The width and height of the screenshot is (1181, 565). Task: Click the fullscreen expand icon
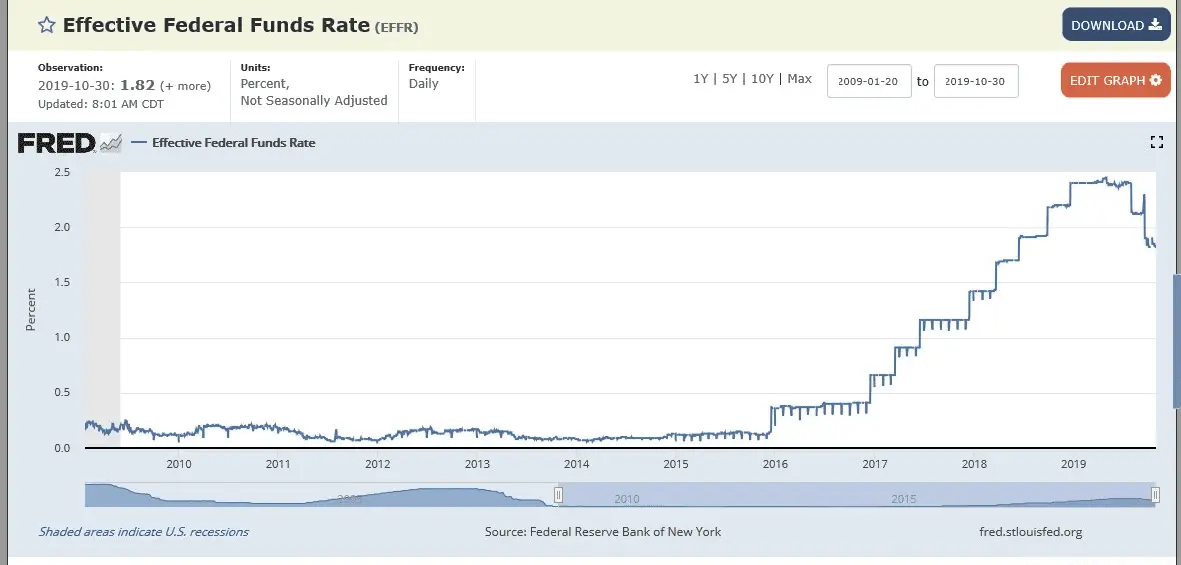1157,143
